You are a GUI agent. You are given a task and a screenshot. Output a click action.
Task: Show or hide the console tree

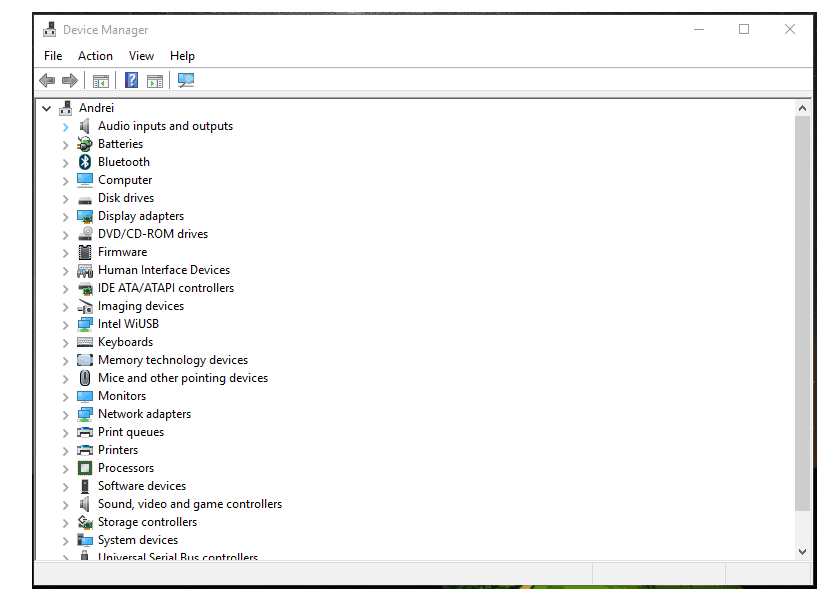pyautogui.click(x=100, y=81)
